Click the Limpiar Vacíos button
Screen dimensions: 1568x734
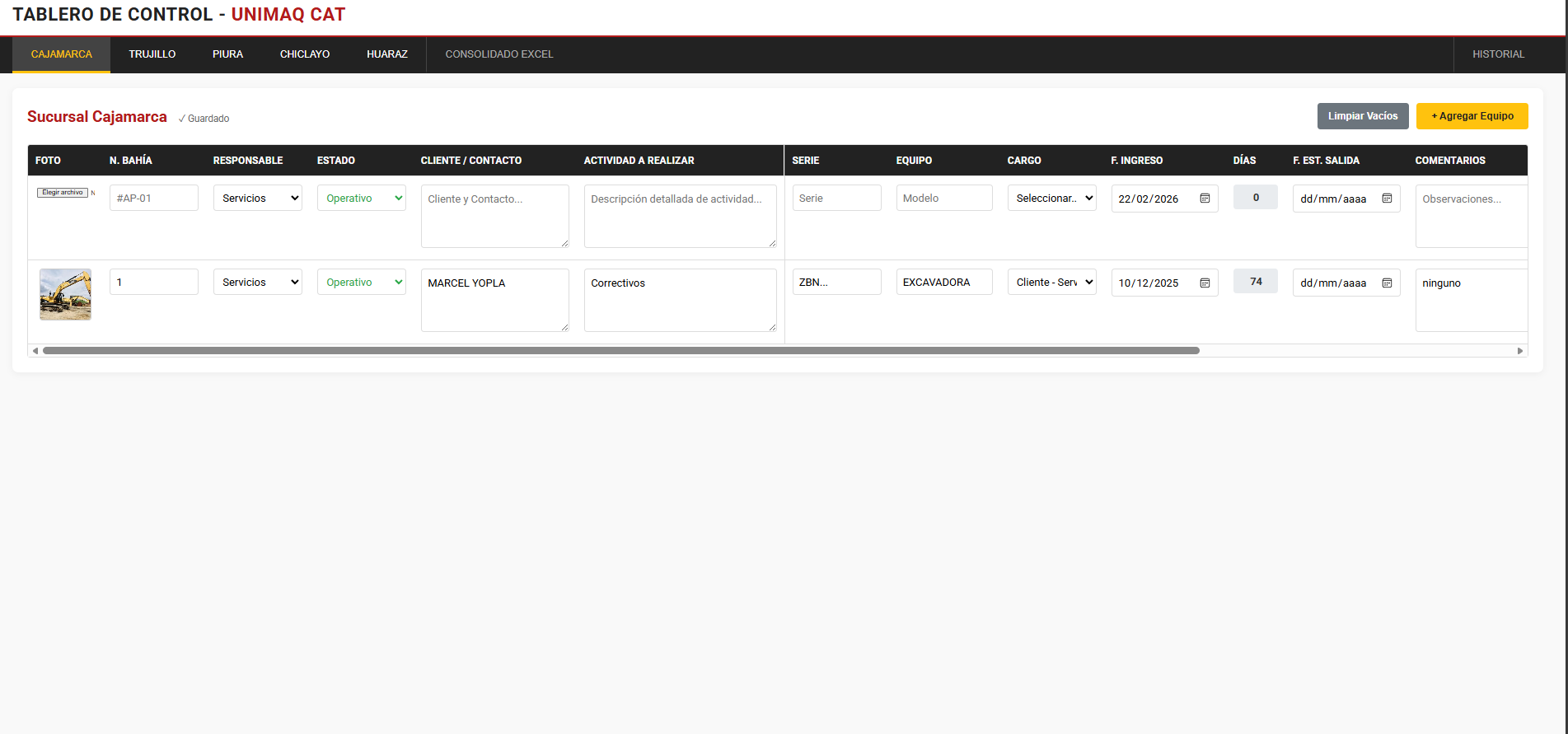1363,116
